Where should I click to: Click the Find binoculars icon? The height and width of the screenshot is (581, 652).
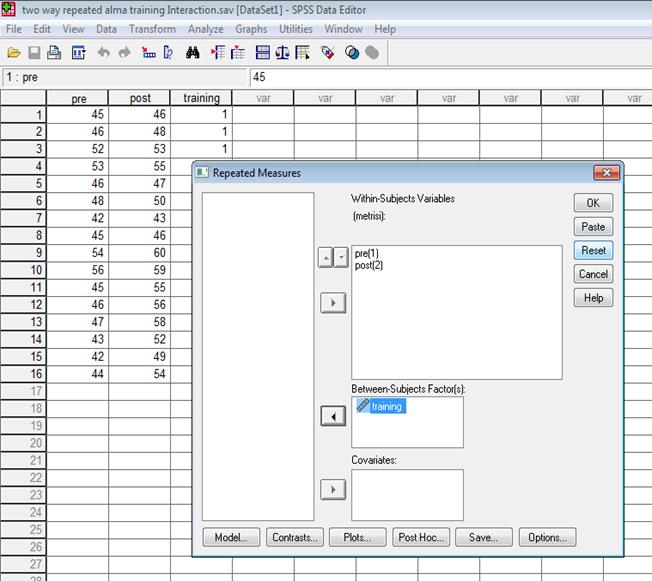[193, 53]
